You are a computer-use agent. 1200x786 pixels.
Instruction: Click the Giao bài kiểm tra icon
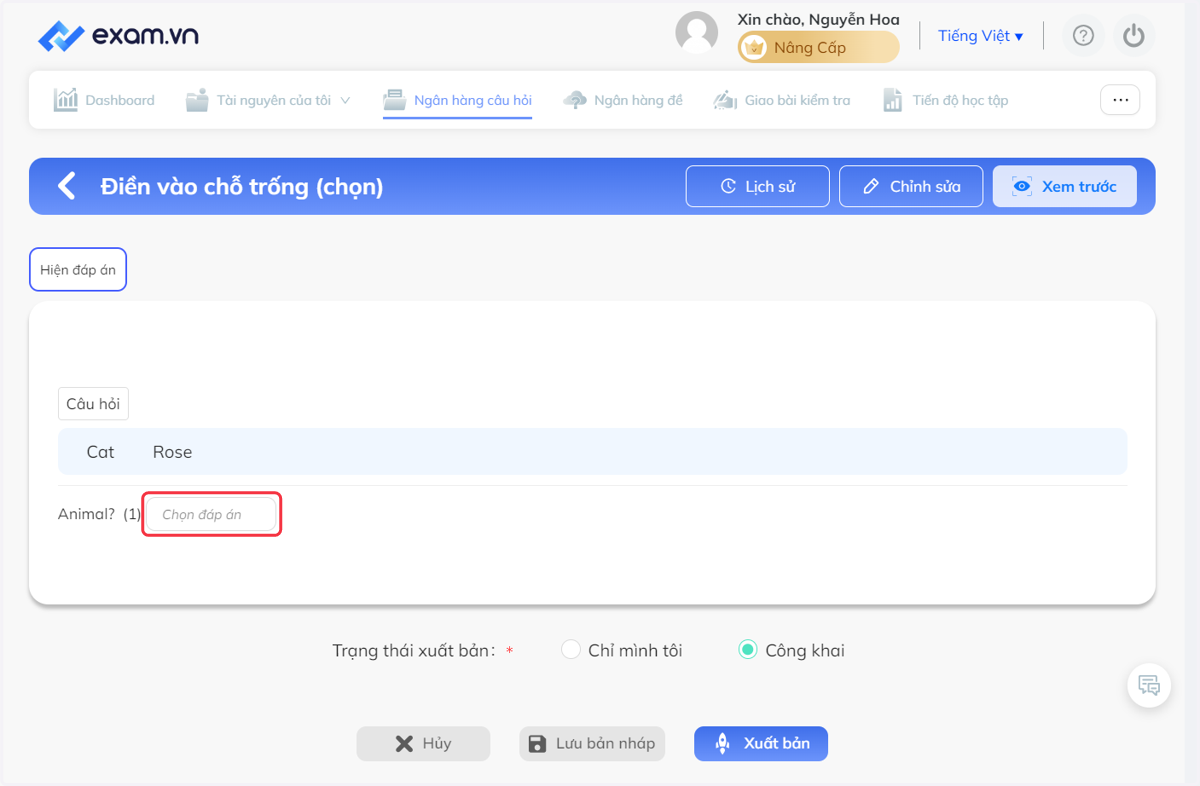point(725,100)
